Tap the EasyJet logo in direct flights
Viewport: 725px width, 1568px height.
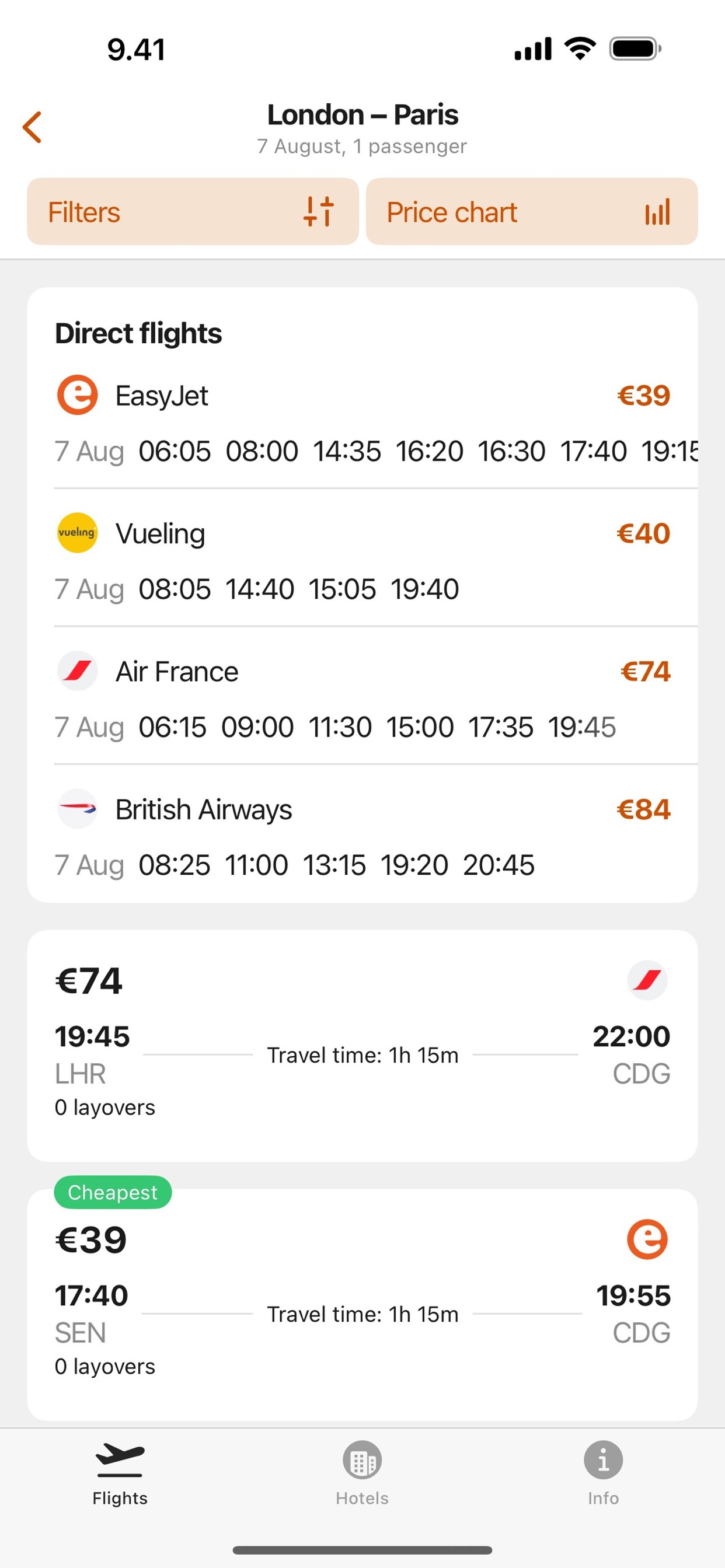[x=77, y=395]
